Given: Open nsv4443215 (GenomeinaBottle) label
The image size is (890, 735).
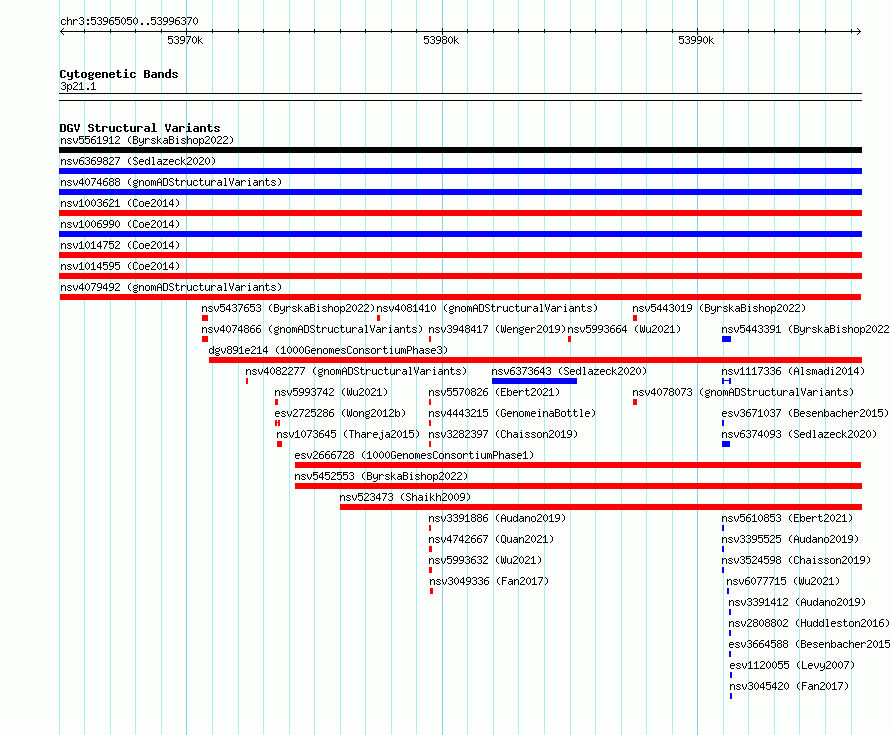Looking at the screenshot, I should click(512, 413).
